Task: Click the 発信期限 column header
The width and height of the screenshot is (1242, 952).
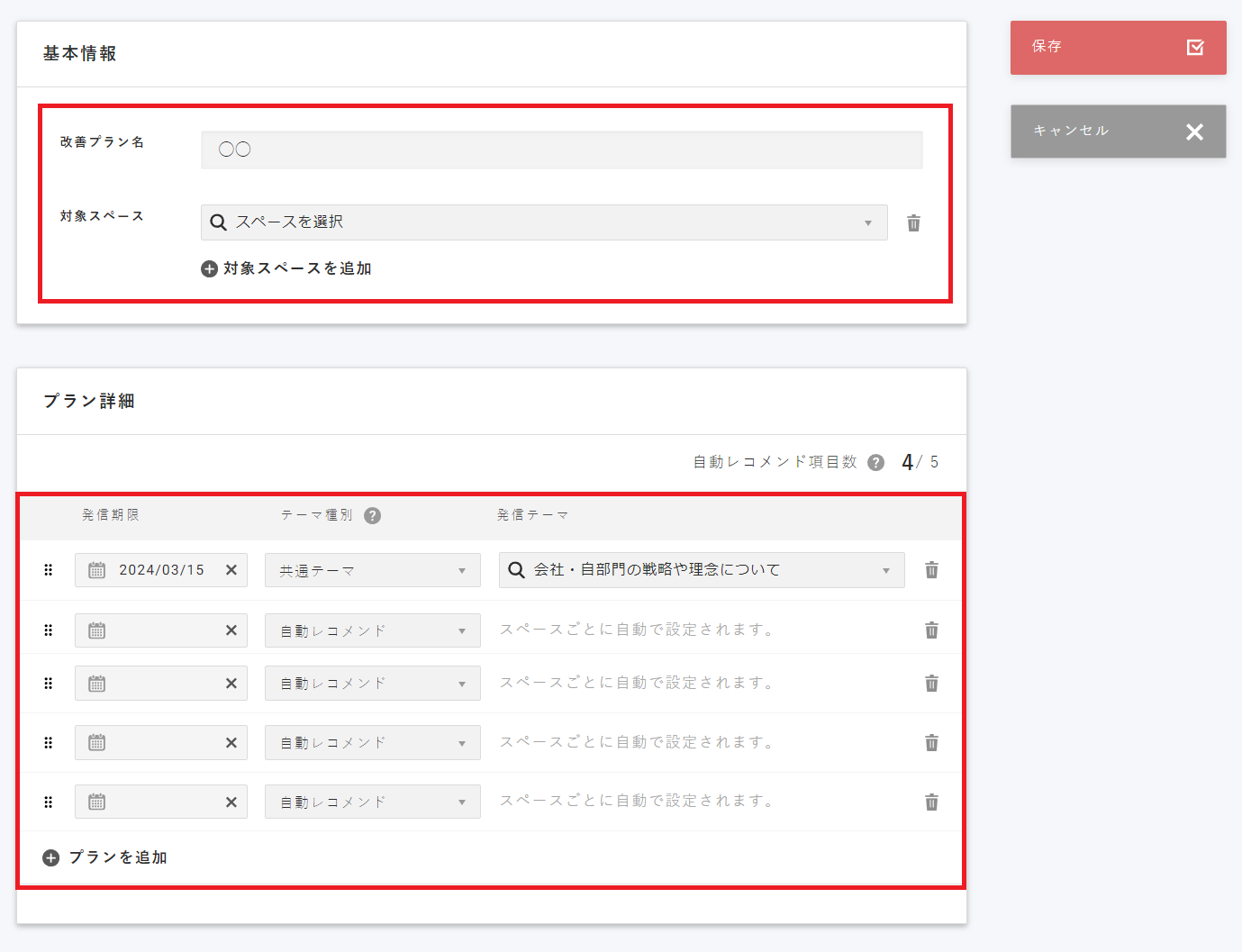Action: [111, 515]
